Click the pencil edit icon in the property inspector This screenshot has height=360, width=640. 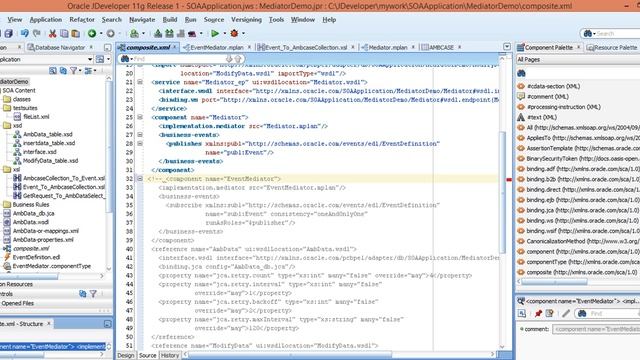click(x=565, y=313)
